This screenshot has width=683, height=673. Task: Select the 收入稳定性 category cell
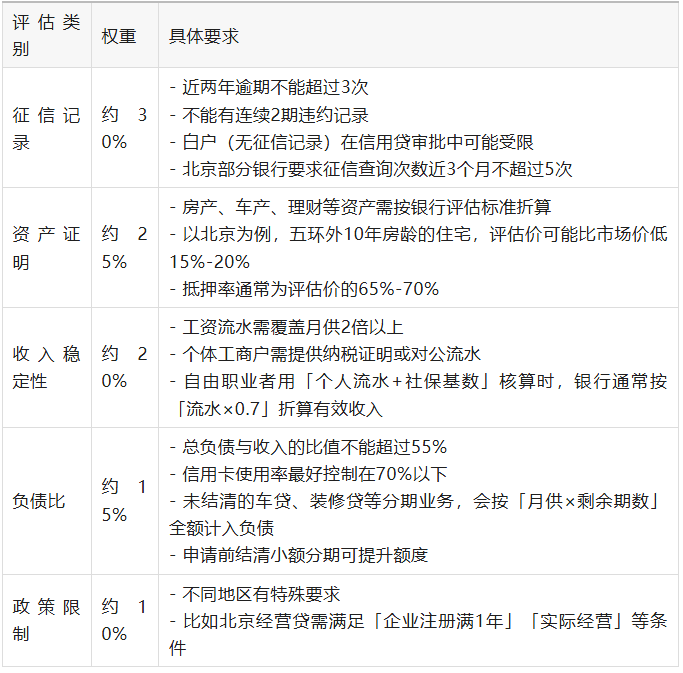(46, 368)
